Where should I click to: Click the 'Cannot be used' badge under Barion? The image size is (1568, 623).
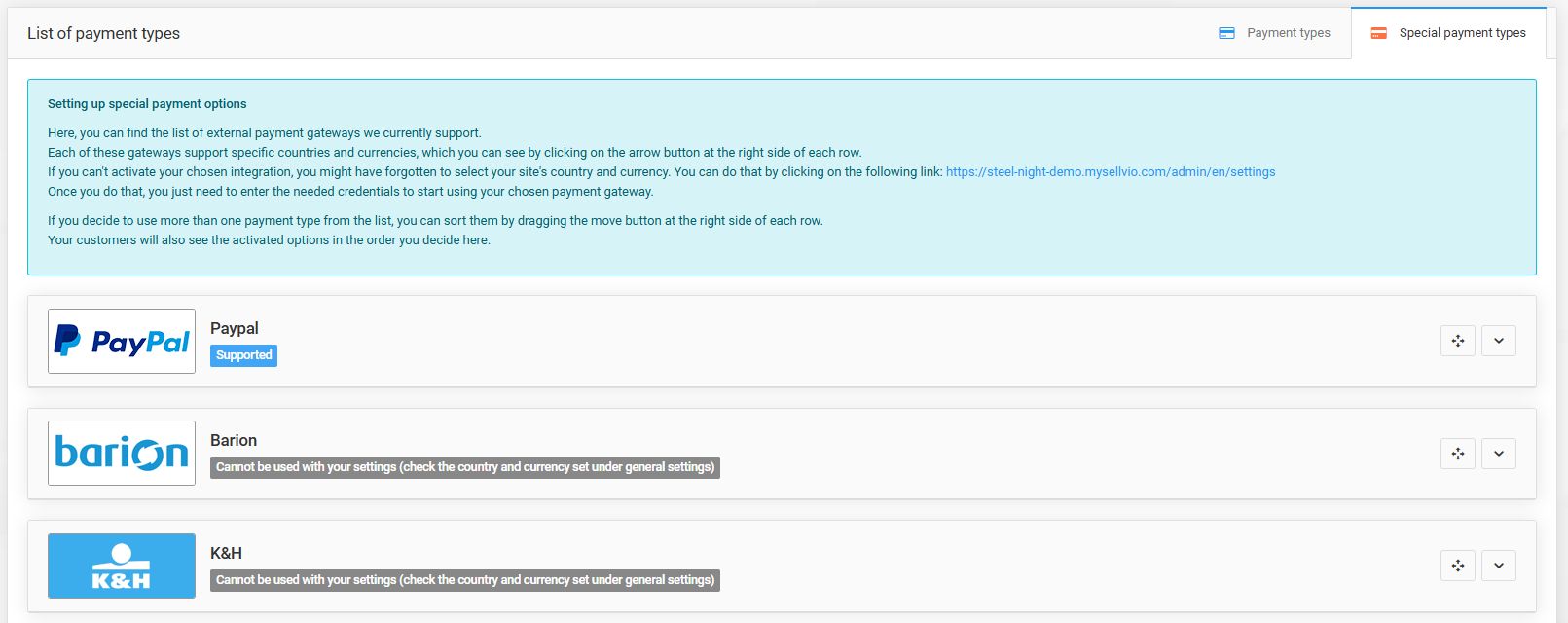pyautogui.click(x=464, y=467)
